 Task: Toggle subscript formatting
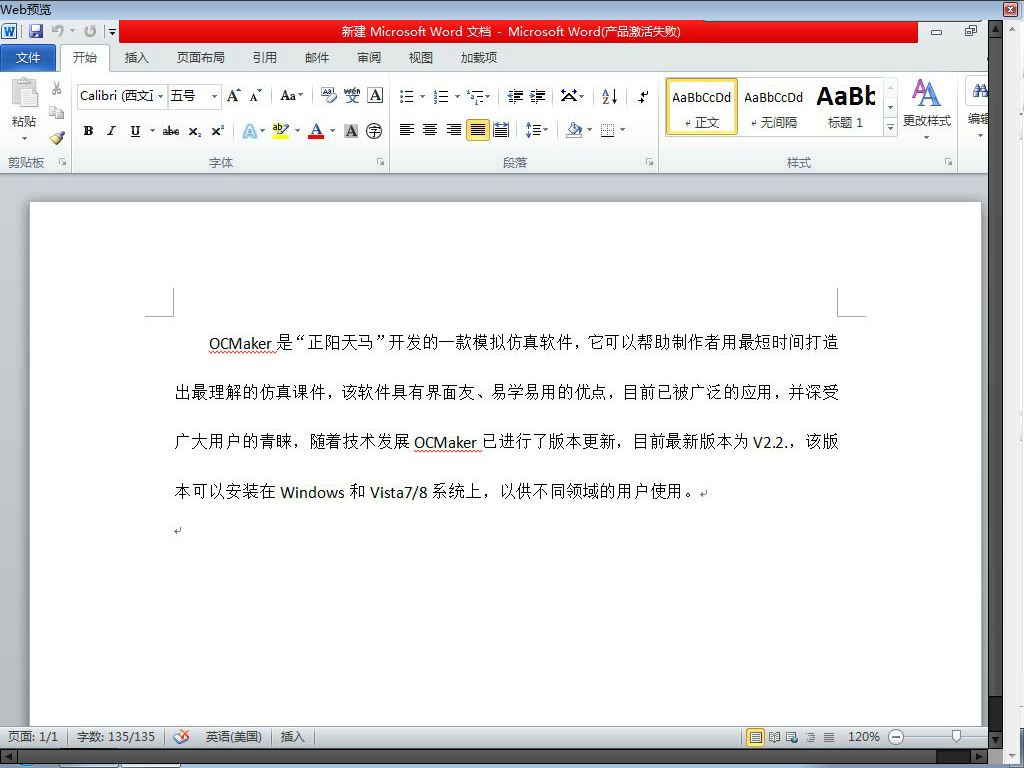[x=195, y=131]
